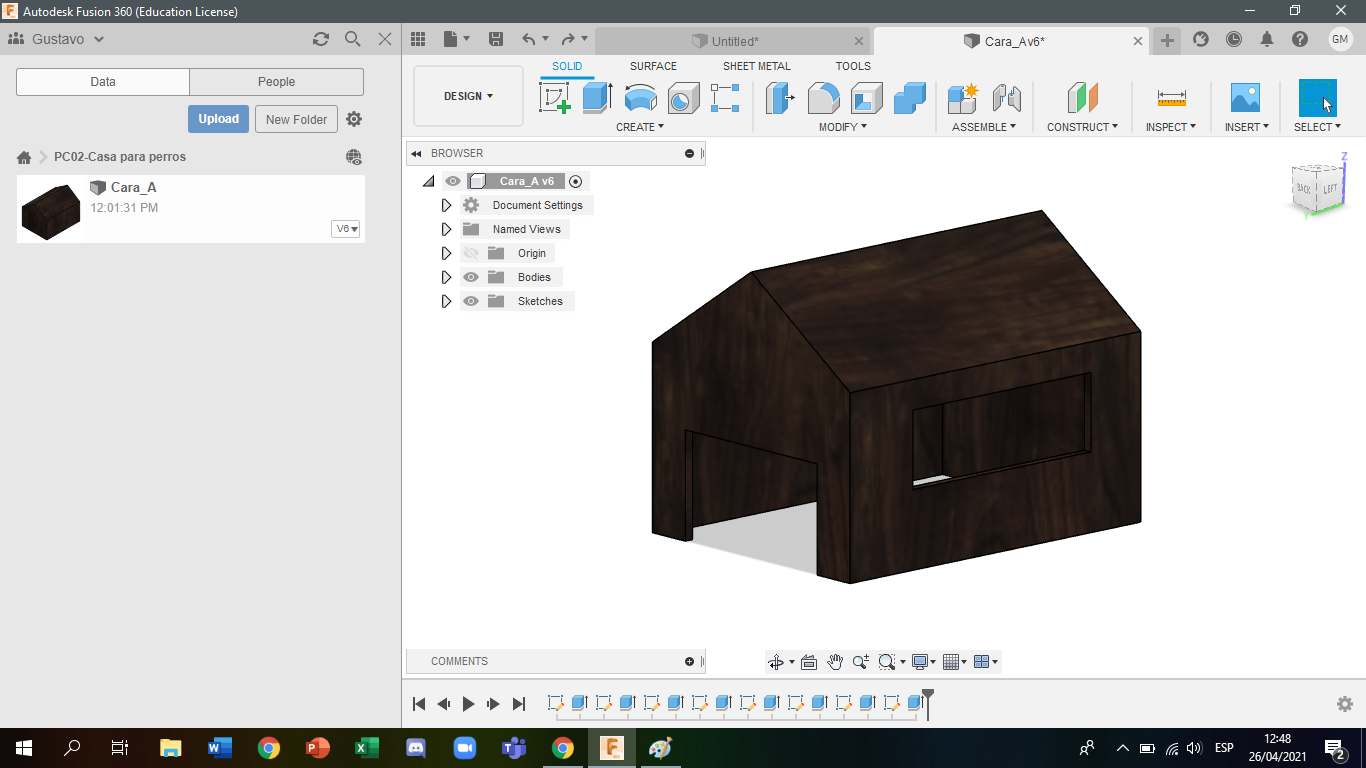Viewport: 1366px width, 768px height.
Task: Activate the Pan hand tool
Action: coord(835,662)
